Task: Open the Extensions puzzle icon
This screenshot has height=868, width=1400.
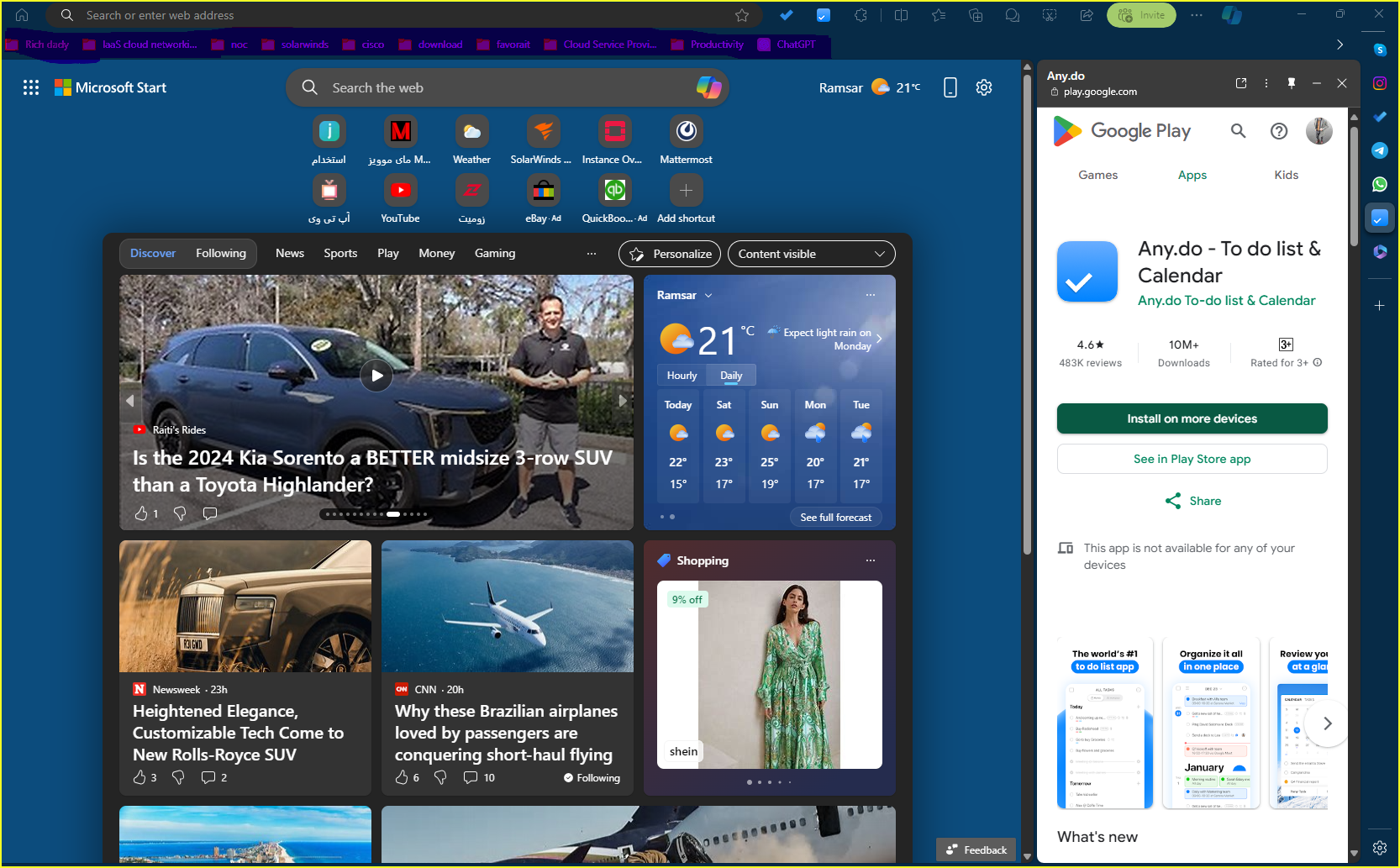Action: pyautogui.click(x=861, y=14)
